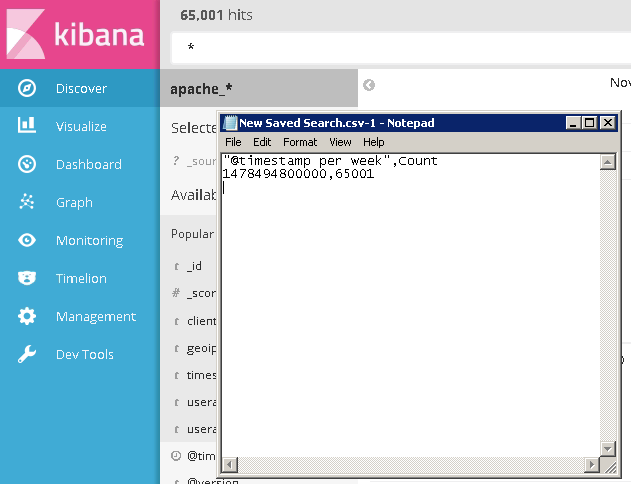The width and height of the screenshot is (631, 484).
Task: Select the _id field in list
Action: click(194, 266)
